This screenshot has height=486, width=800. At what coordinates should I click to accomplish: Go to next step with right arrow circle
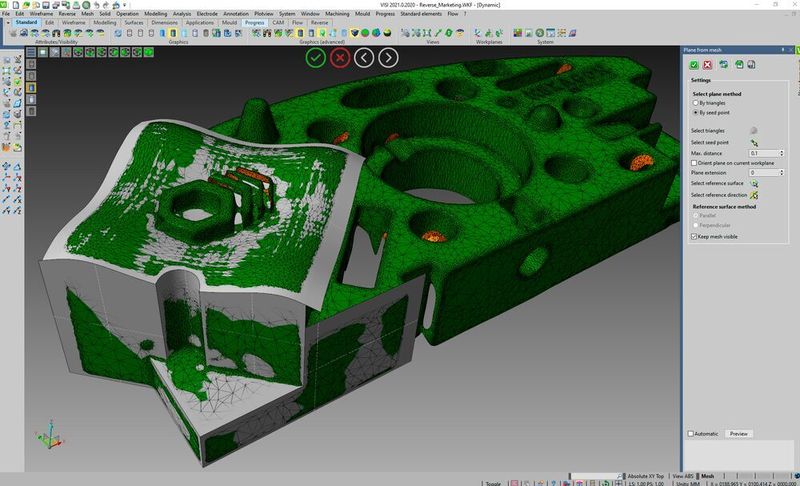point(388,58)
